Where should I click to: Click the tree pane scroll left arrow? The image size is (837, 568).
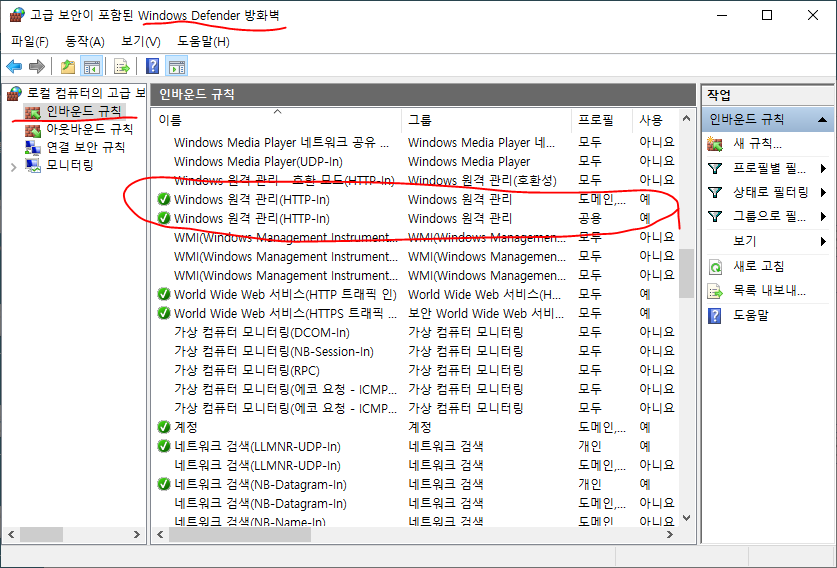[x=11, y=534]
